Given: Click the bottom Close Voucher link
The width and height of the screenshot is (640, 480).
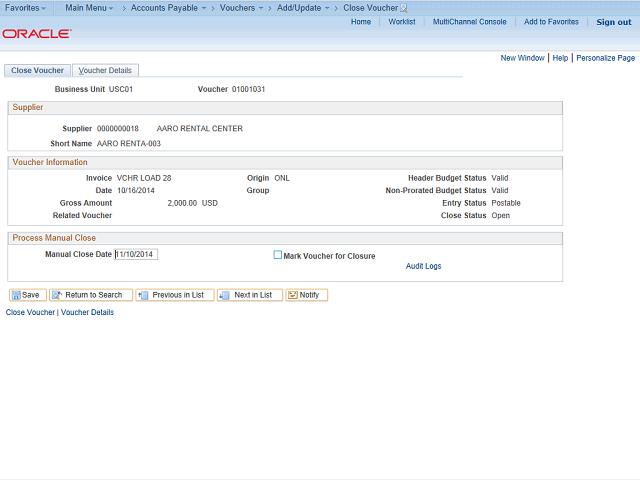Looking at the screenshot, I should tap(30, 312).
